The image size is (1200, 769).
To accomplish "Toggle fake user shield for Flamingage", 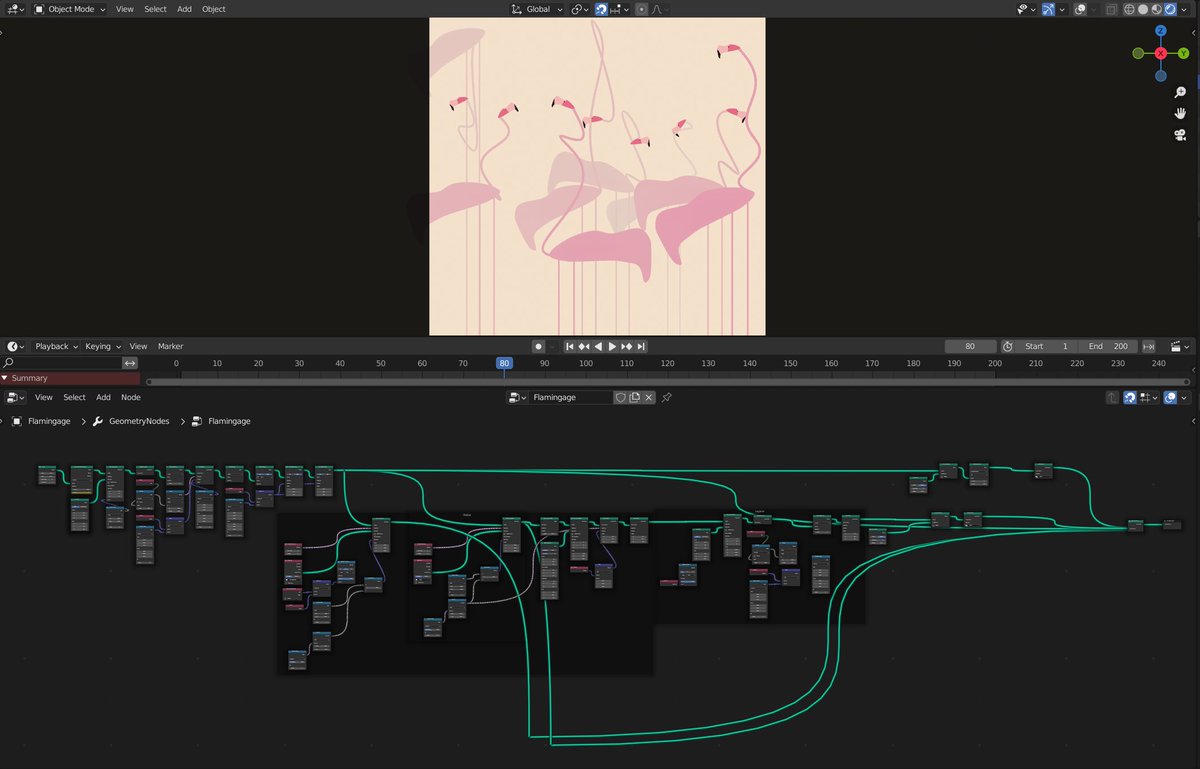I will tap(620, 397).
